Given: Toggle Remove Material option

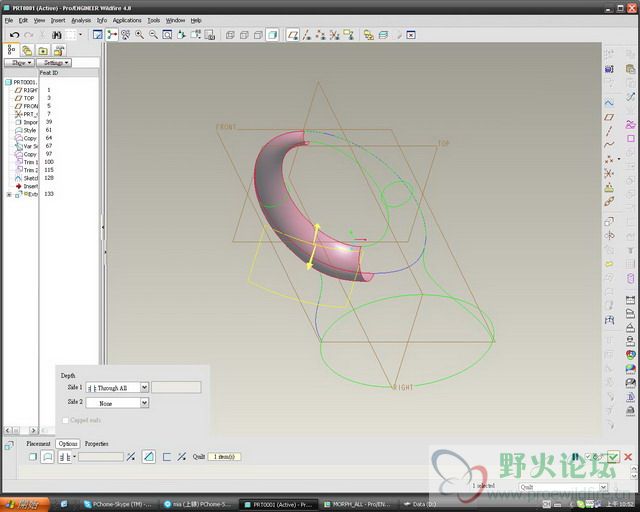Looking at the screenshot, I should (x=149, y=456).
